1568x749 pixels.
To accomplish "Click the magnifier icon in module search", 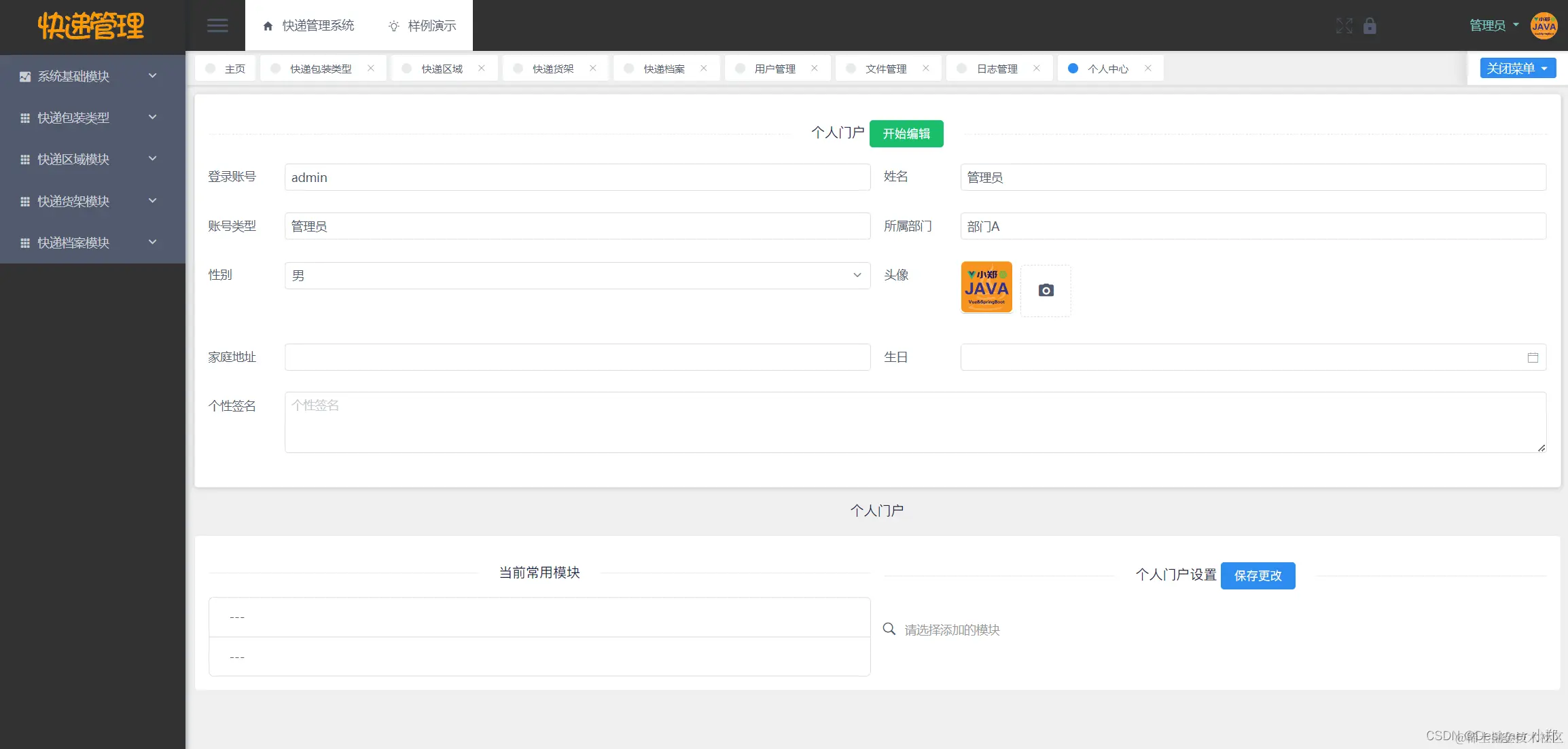I will pyautogui.click(x=889, y=629).
